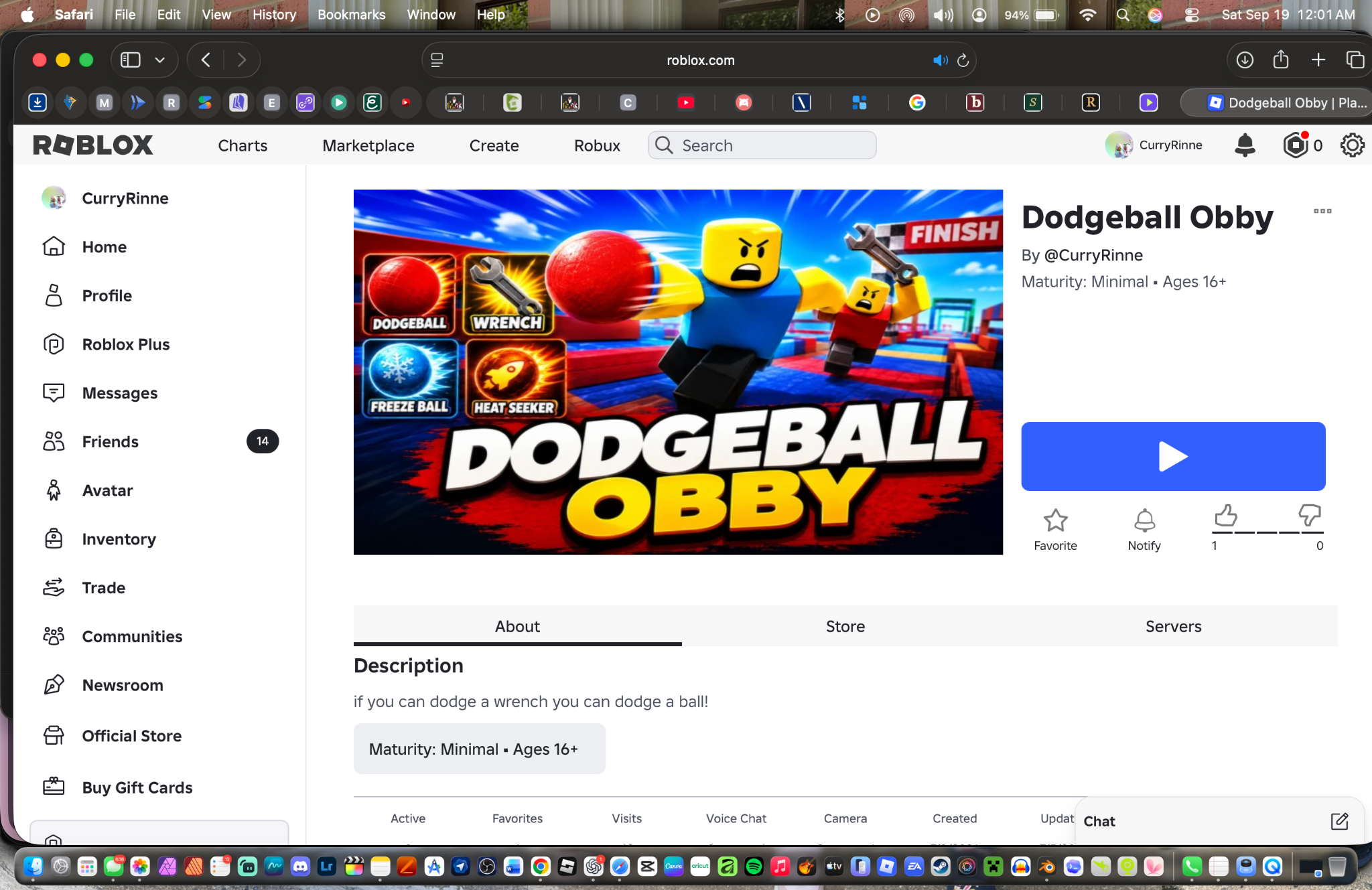Open the Roblox settings gear
Image resolution: width=1372 pixels, height=890 pixels.
pyautogui.click(x=1352, y=145)
